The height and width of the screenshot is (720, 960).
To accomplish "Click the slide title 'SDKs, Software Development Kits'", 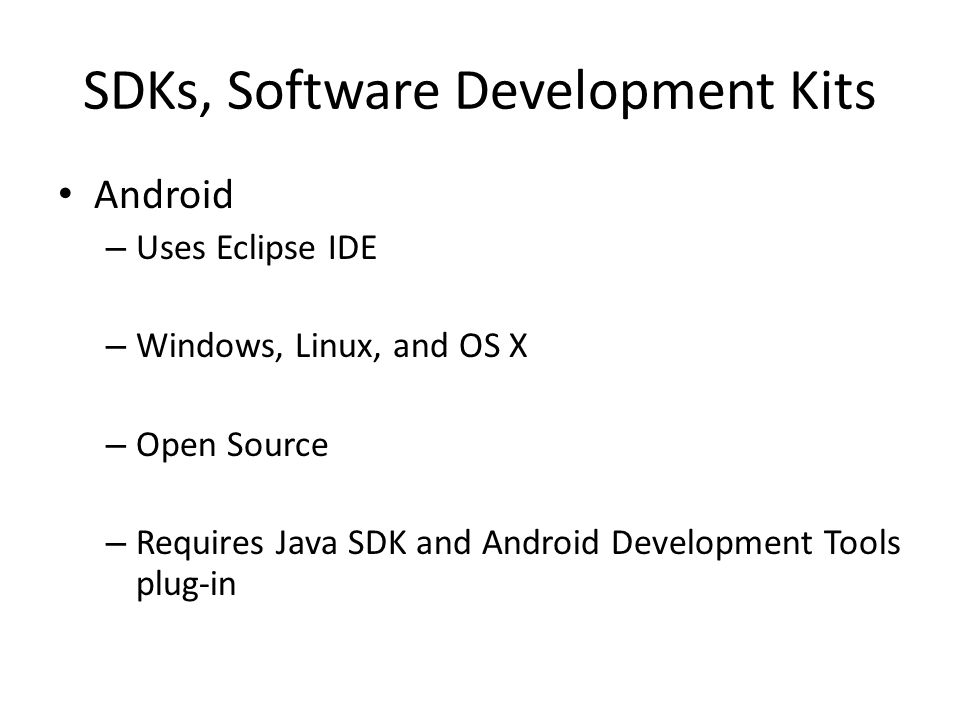I will [x=479, y=92].
